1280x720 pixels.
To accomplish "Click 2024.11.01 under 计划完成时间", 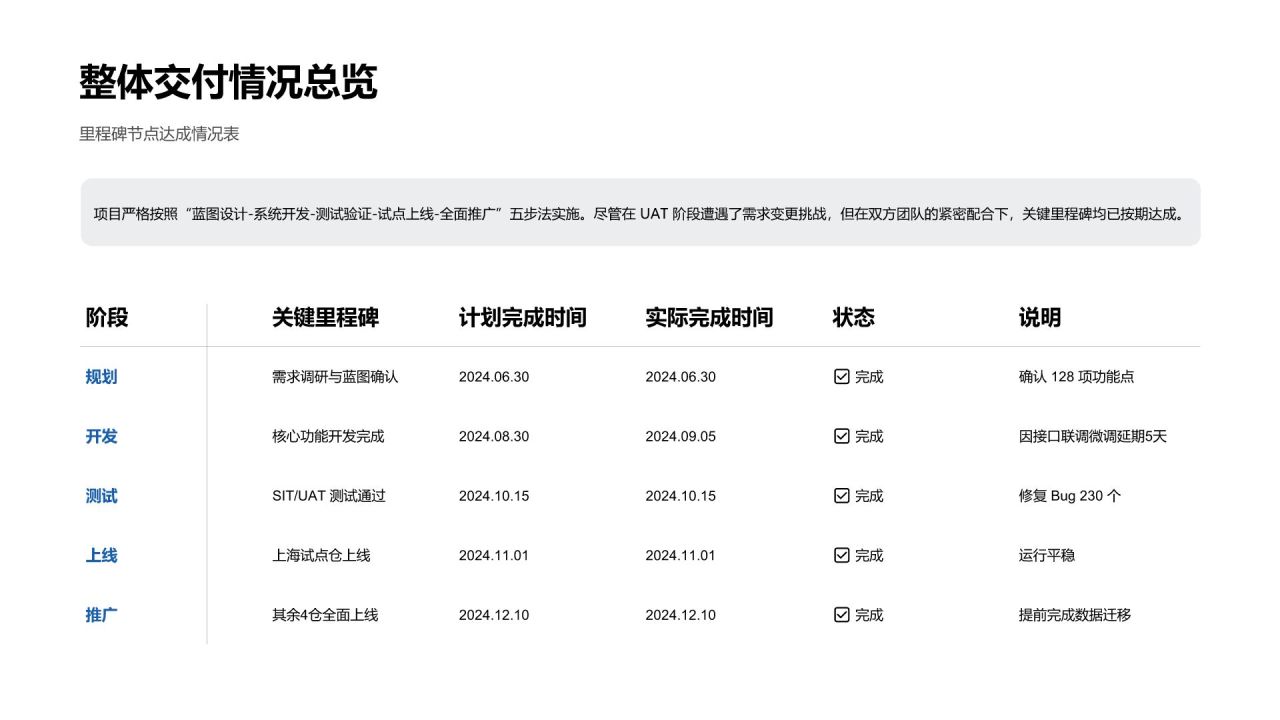I will coord(494,555).
